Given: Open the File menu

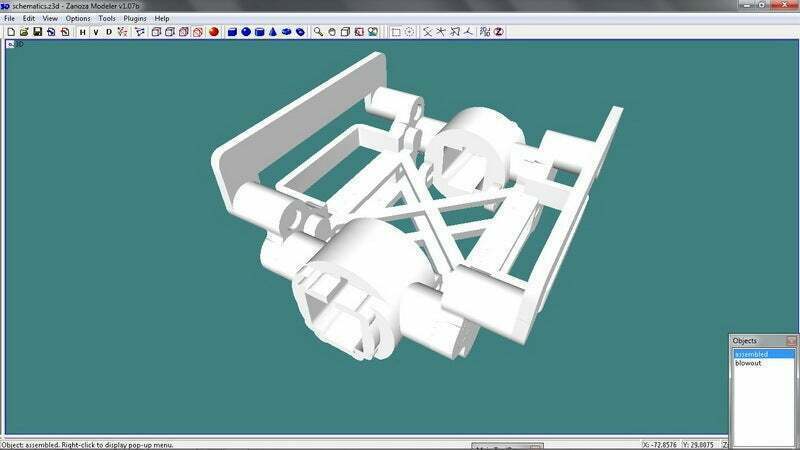Looking at the screenshot, I should [x=9, y=18].
